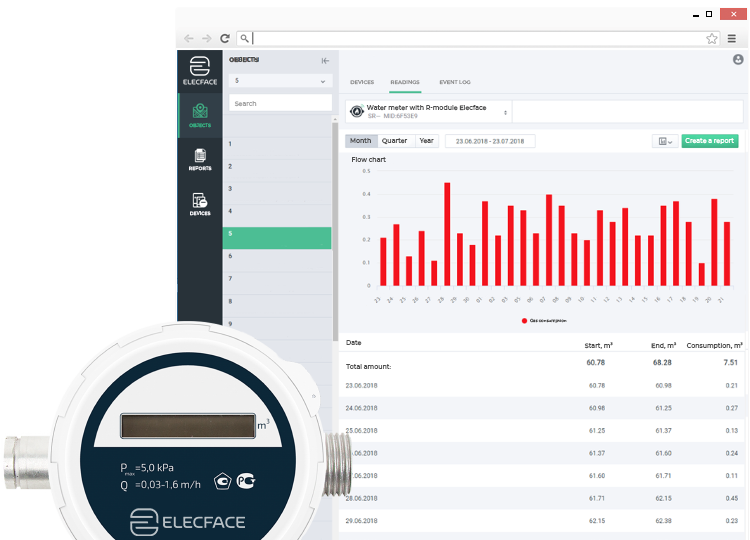
Task: Go back using the browser back arrow
Action: [x=189, y=38]
